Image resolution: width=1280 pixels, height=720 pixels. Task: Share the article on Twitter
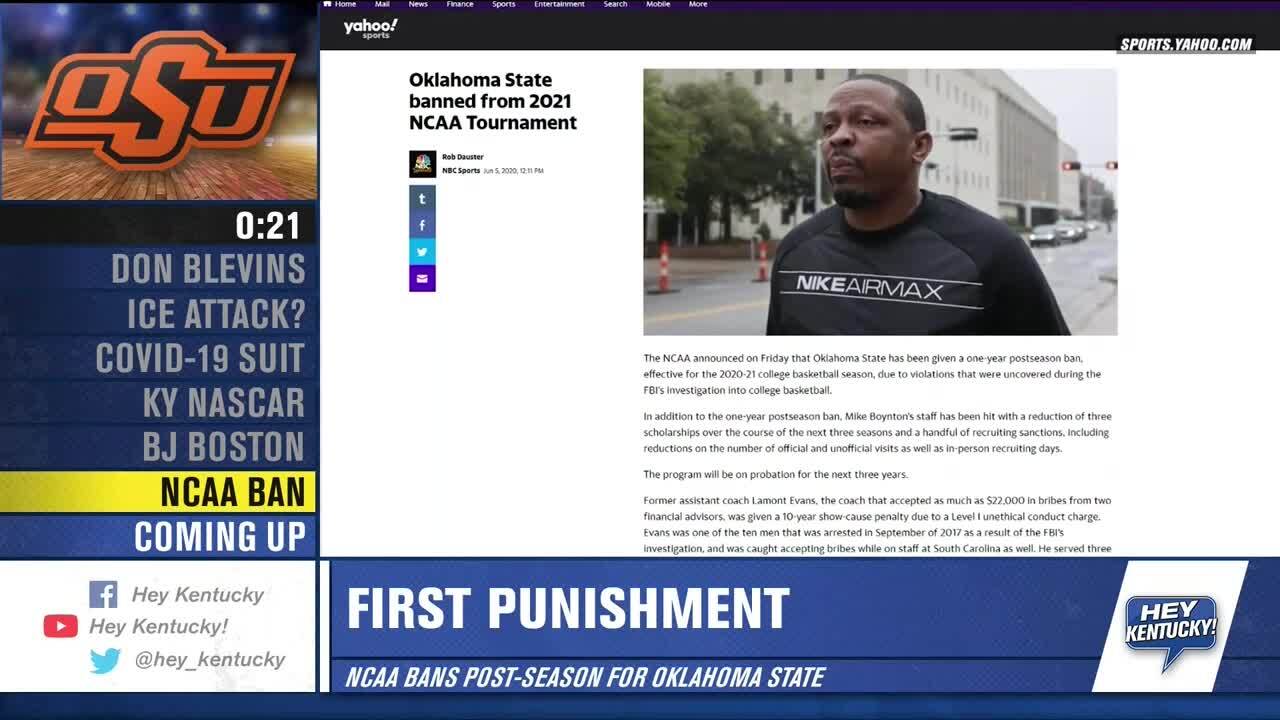422,252
